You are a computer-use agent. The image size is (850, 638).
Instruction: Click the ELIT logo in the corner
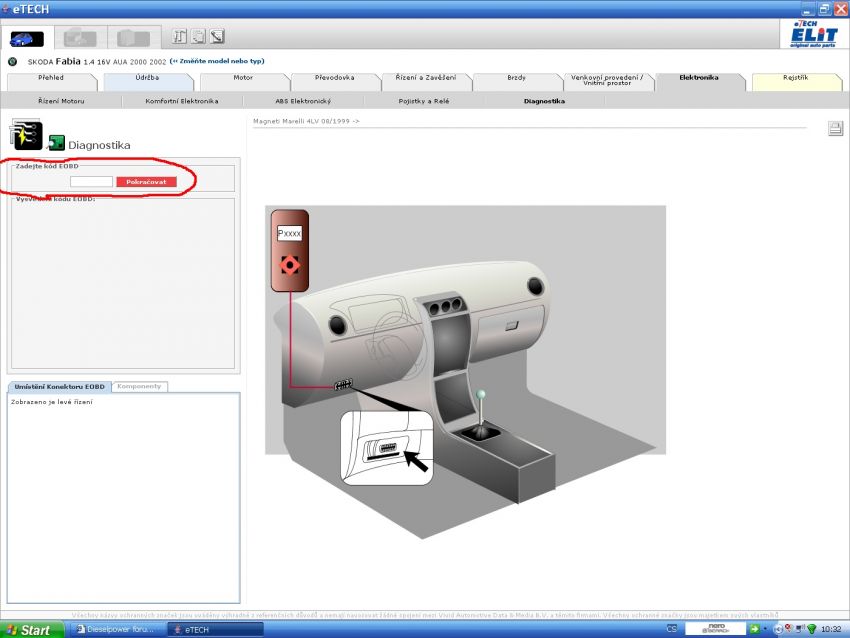tap(813, 35)
